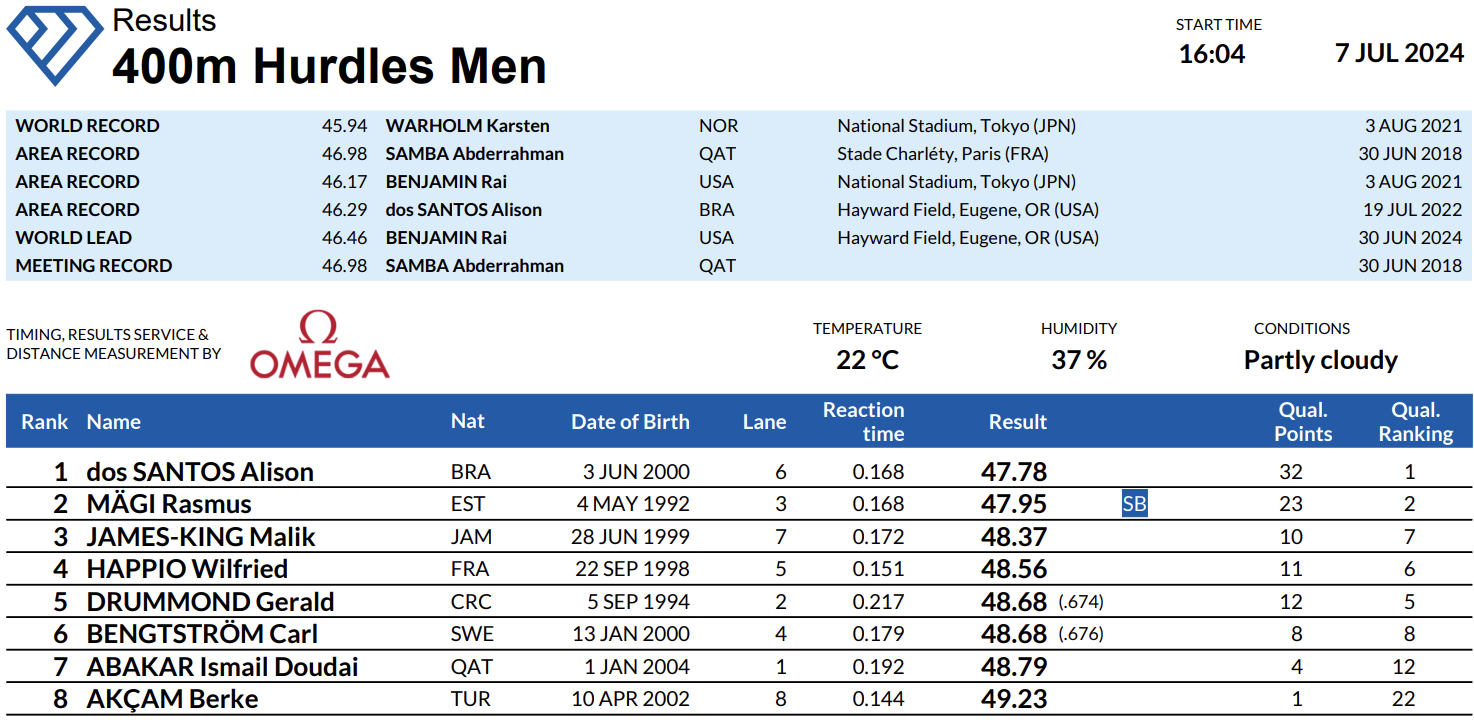Click the 400m Hurdles Men title
The height and width of the screenshot is (720, 1474).
(x=329, y=67)
